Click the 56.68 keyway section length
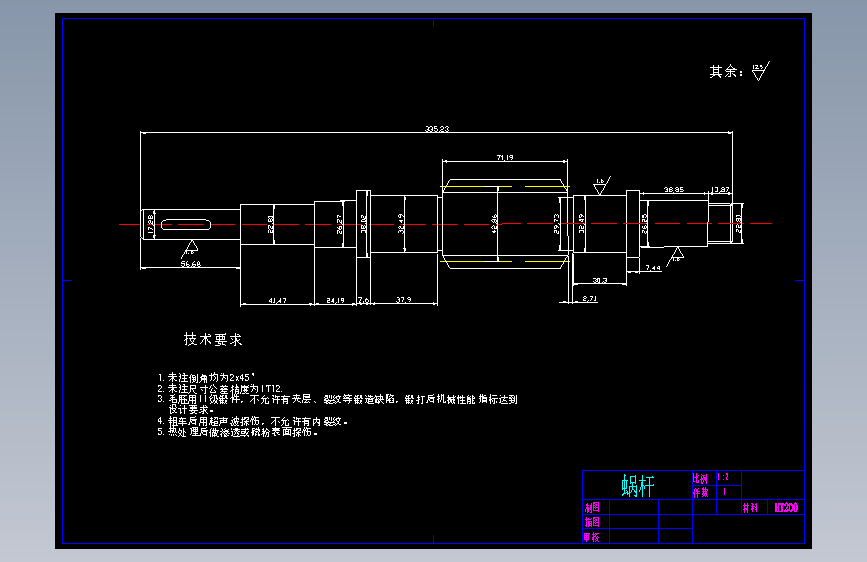This screenshot has height=562, width=867. click(191, 264)
